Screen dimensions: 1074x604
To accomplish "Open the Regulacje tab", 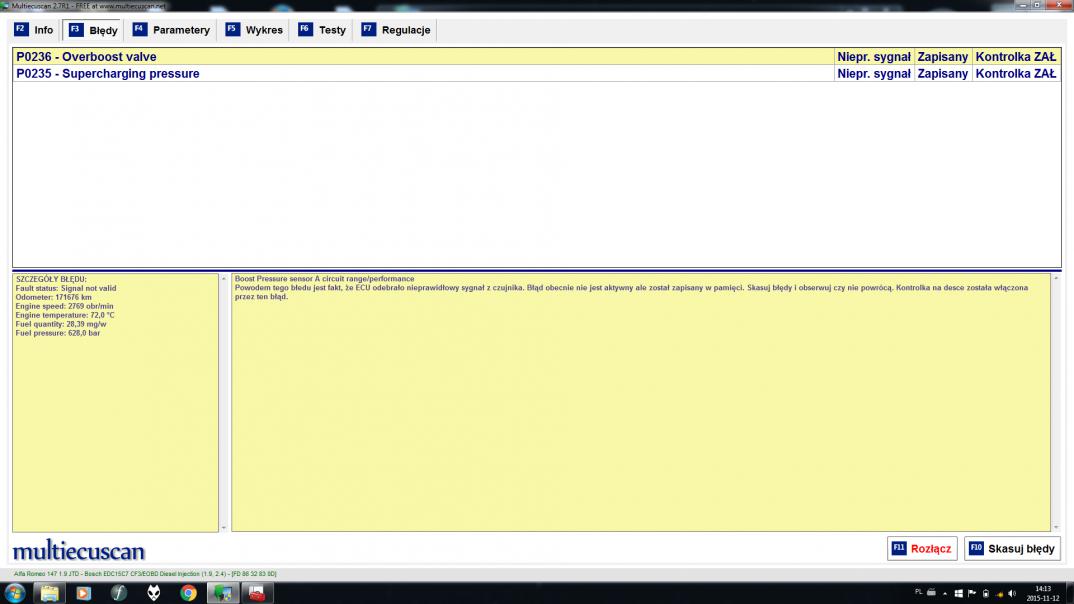I will point(396,30).
